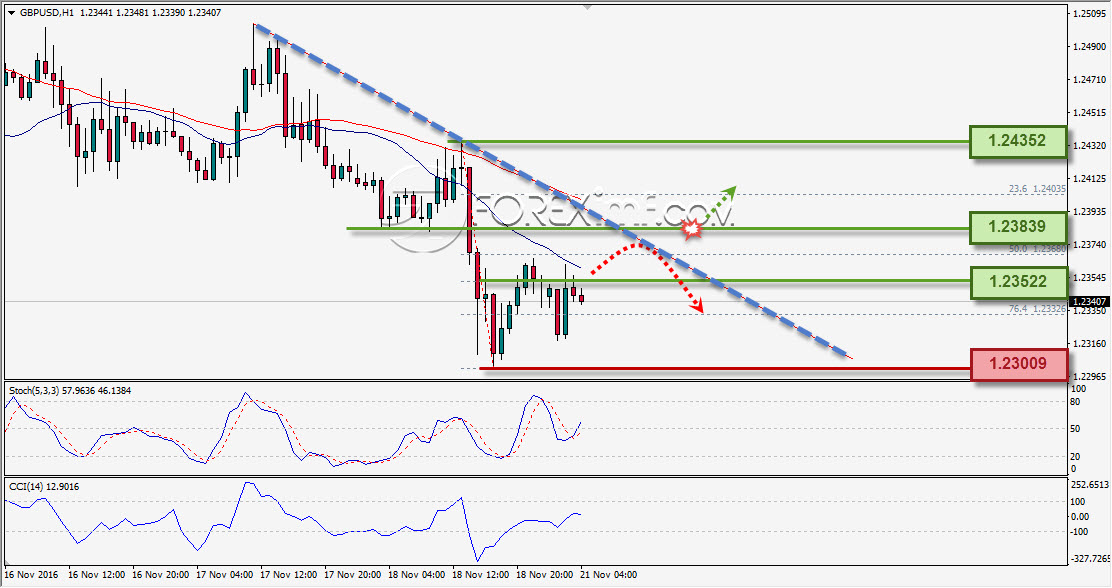Click price axis value 1.24125
Screen dimensions: 1112x588
(1089, 179)
